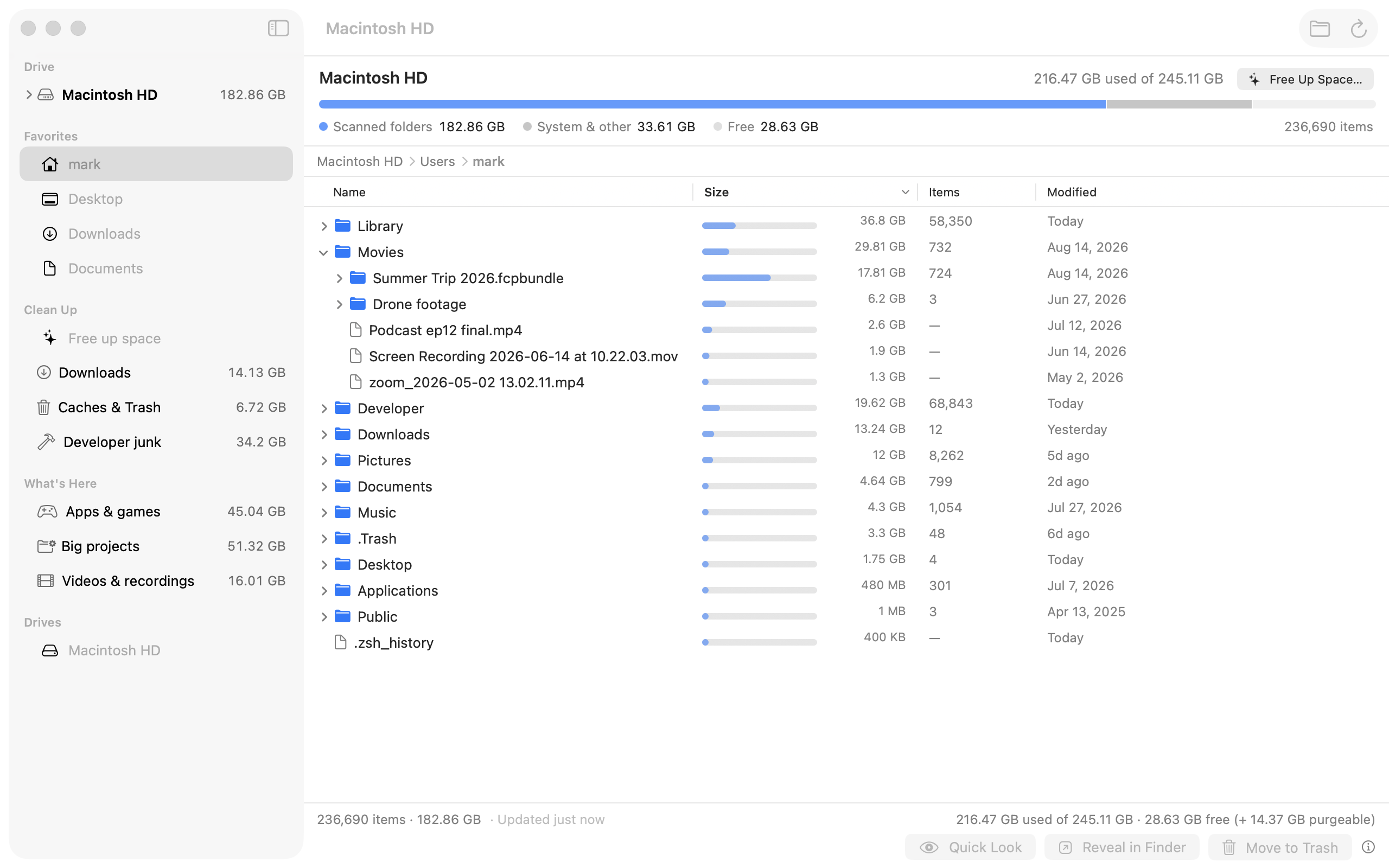Click the Caches & Trash bin icon
Screen dimensions: 1389x868
[43, 407]
